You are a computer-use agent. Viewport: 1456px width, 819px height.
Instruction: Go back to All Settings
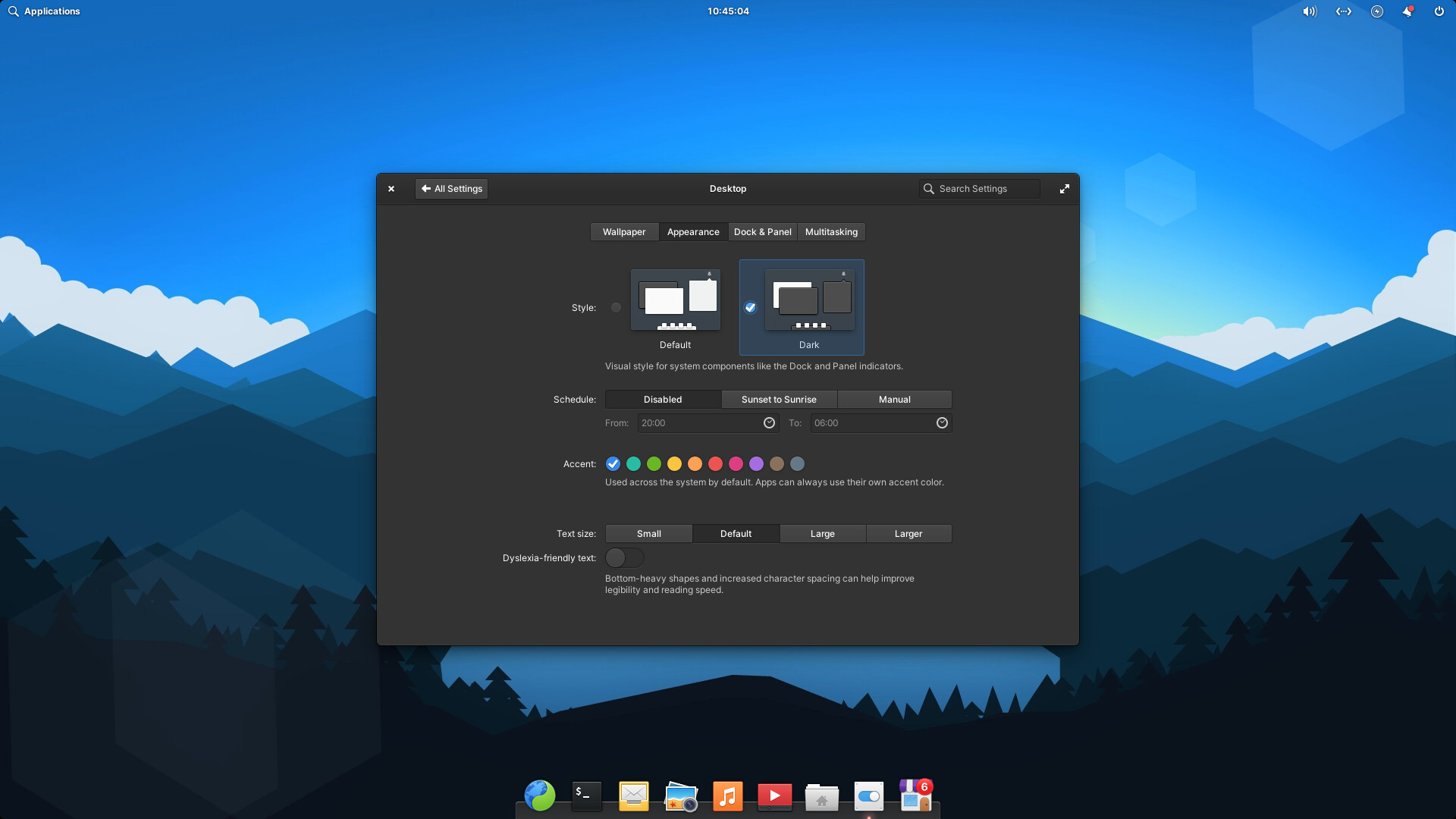point(452,189)
